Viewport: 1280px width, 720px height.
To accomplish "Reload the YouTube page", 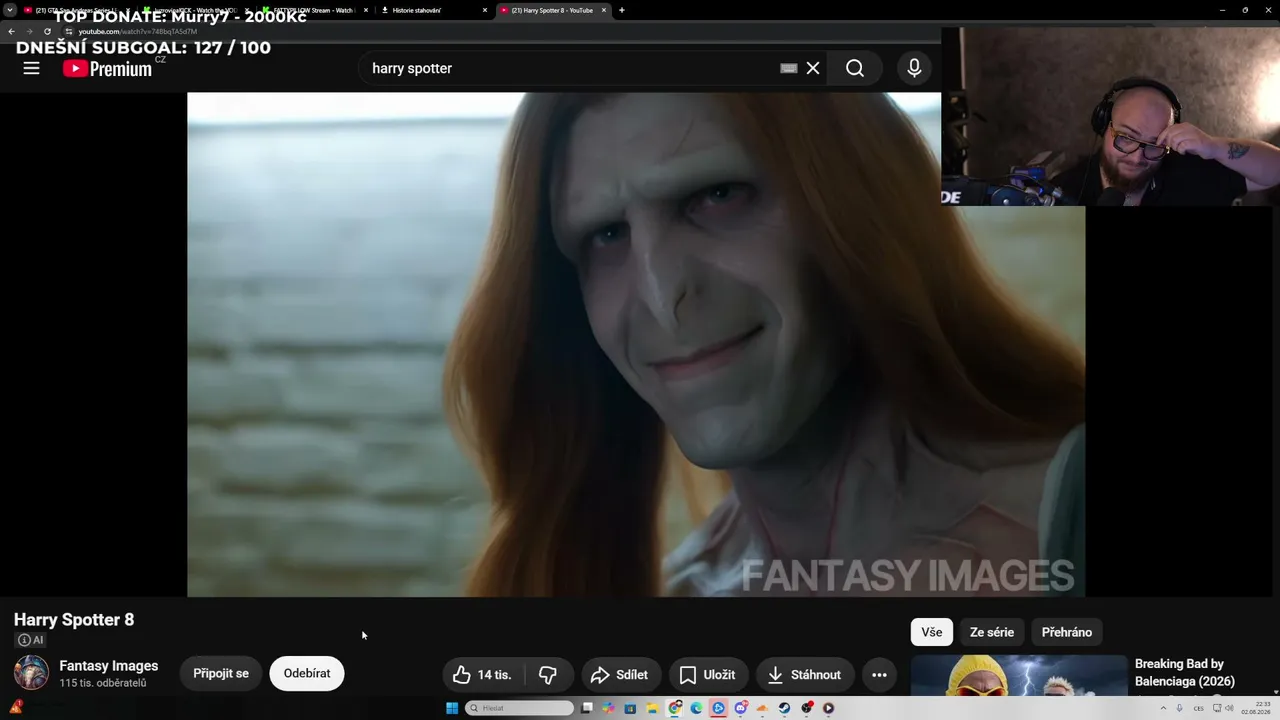I will pos(47,31).
